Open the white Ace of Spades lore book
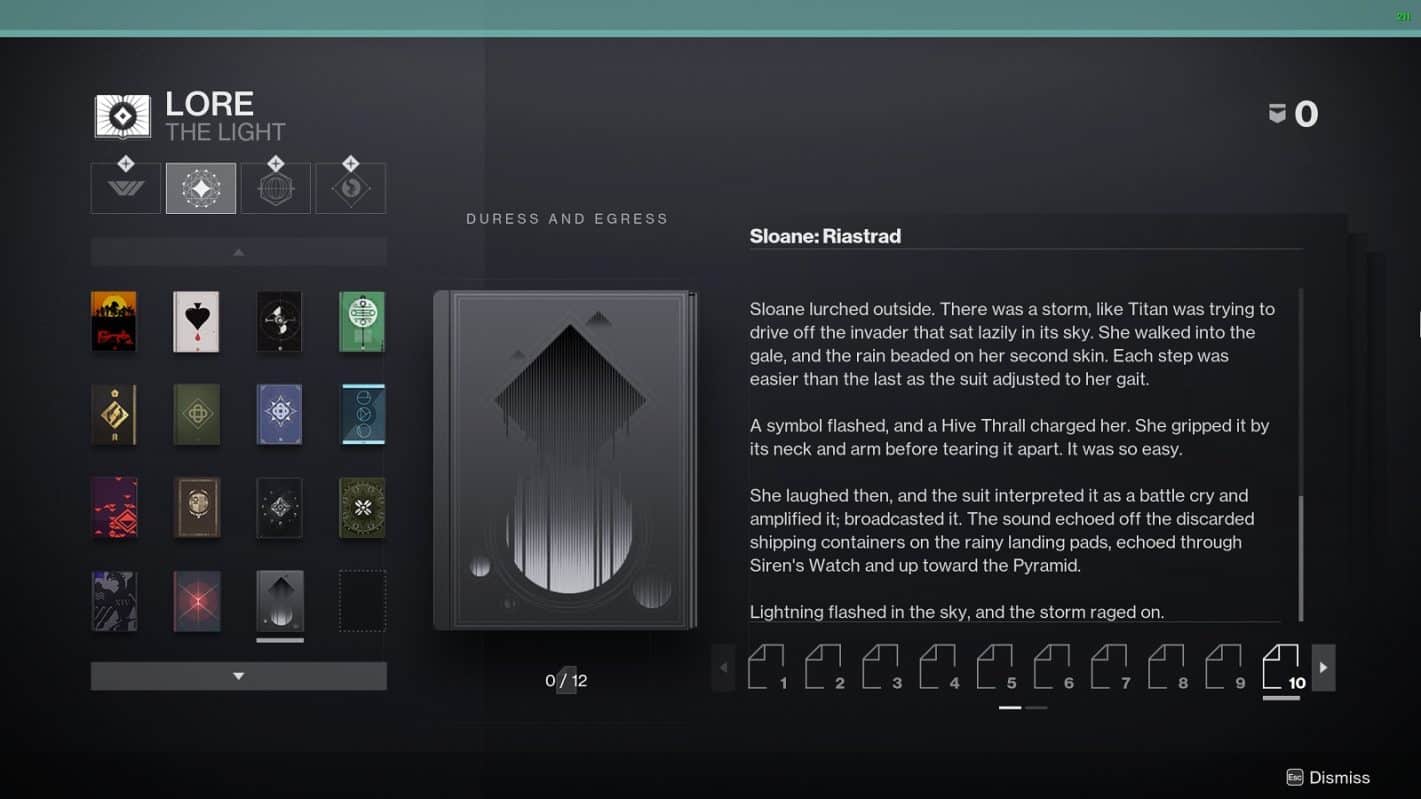This screenshot has width=1421, height=799. point(196,321)
